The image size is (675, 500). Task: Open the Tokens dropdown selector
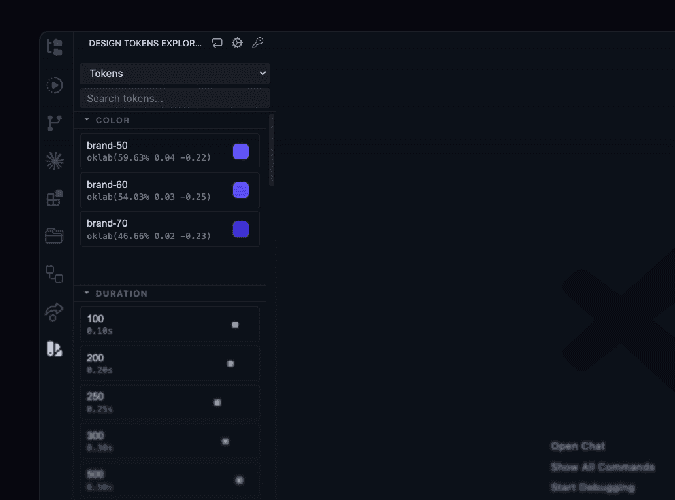(x=175, y=73)
